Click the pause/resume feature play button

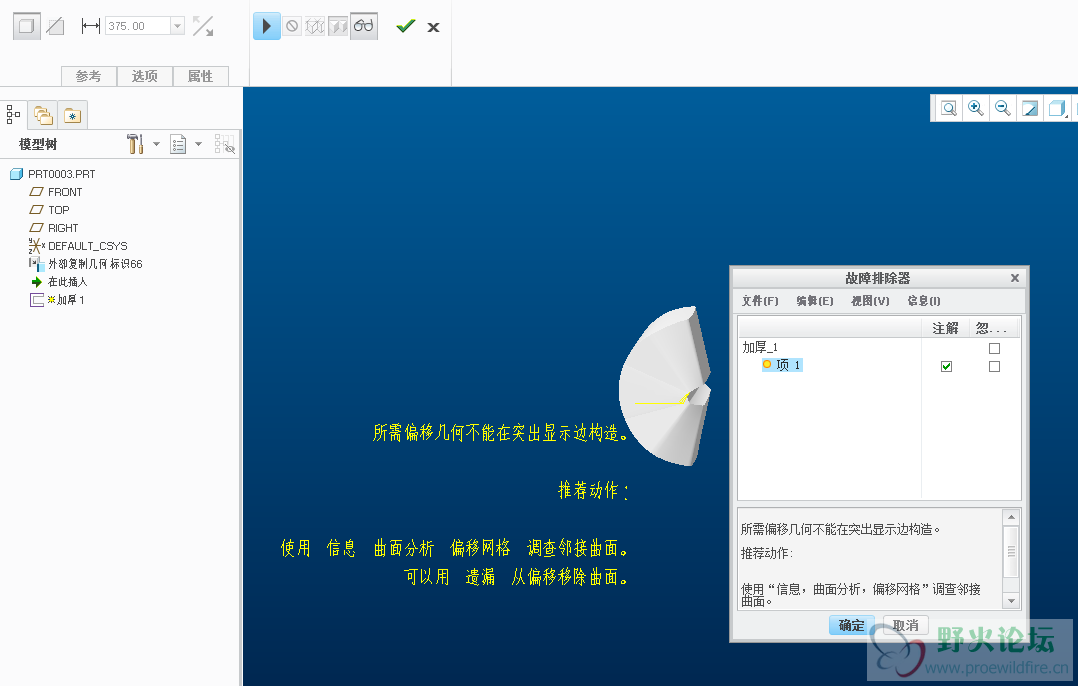click(x=267, y=26)
